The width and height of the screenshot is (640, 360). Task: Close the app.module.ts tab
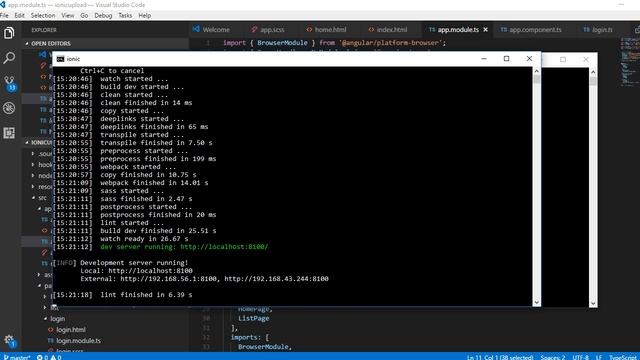tap(485, 30)
